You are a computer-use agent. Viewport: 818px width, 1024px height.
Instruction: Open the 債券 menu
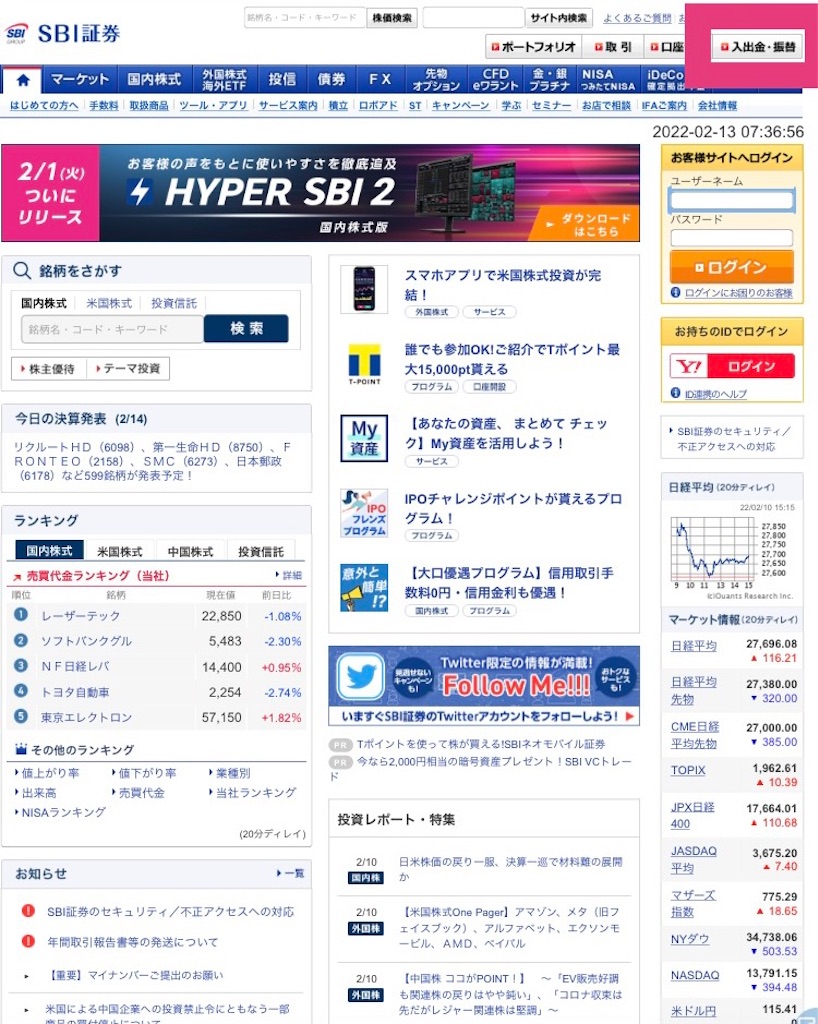(x=332, y=80)
